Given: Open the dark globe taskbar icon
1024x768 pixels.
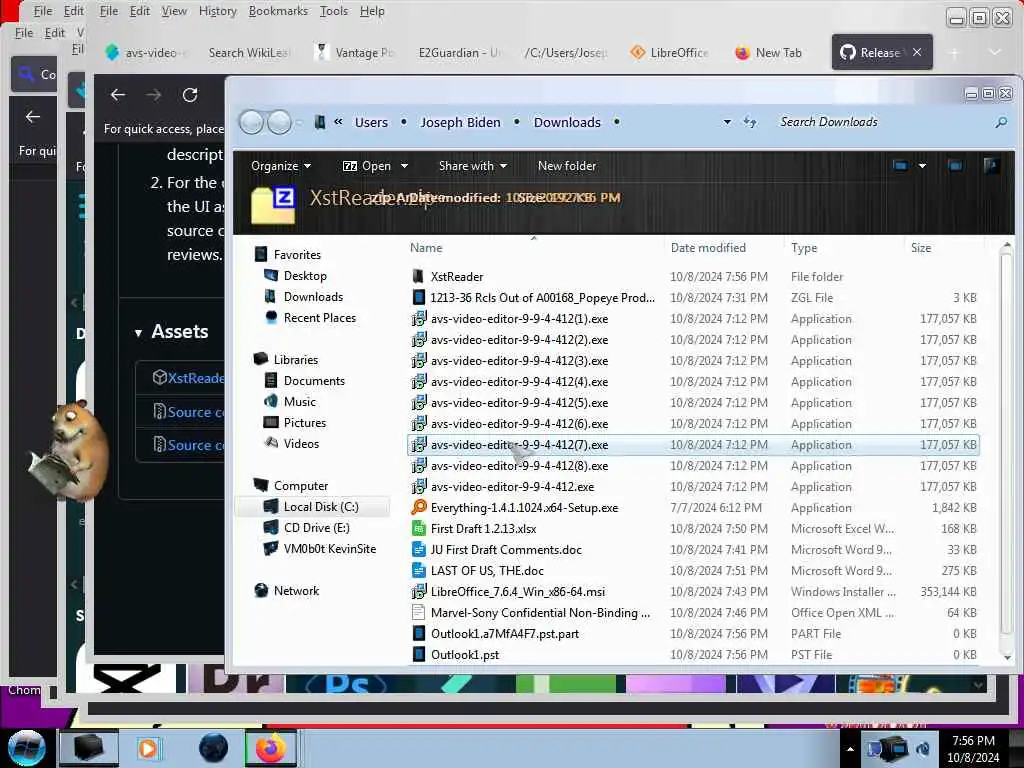Looking at the screenshot, I should [x=214, y=748].
